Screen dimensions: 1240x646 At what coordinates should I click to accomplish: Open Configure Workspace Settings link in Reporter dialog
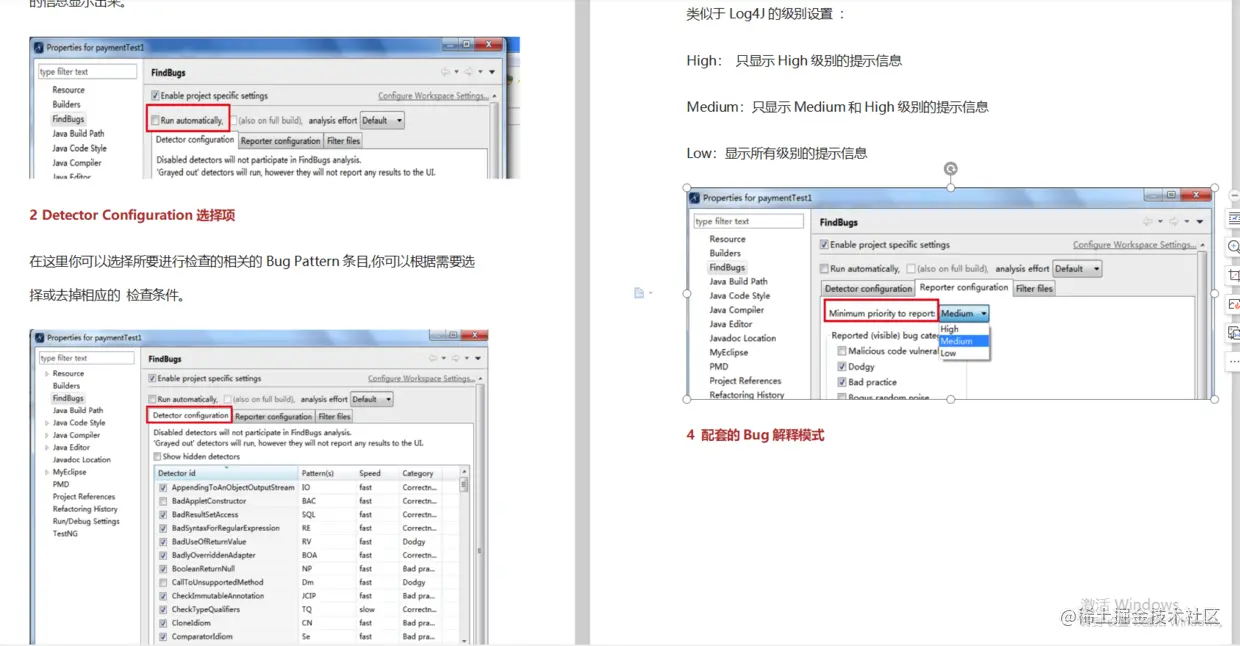pyautogui.click(x=1135, y=244)
